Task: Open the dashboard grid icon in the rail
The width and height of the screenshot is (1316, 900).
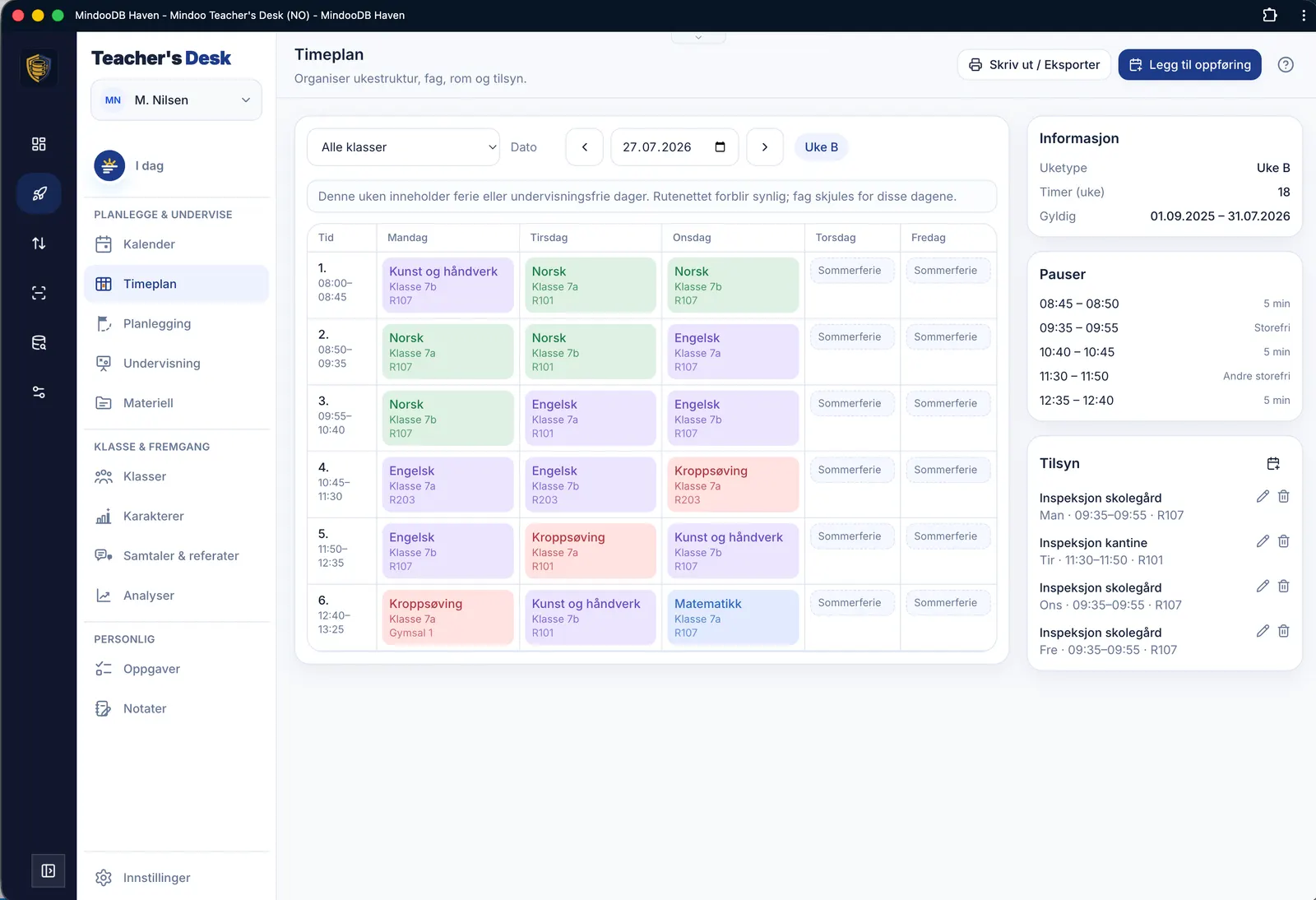Action: point(39,144)
